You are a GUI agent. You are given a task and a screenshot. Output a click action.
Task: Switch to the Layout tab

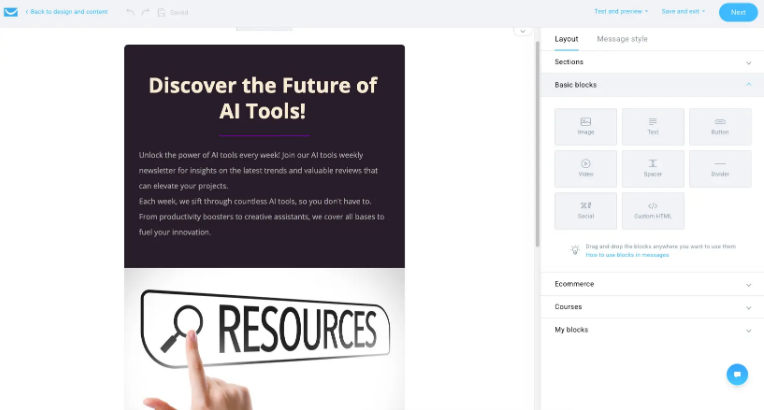tap(566, 39)
